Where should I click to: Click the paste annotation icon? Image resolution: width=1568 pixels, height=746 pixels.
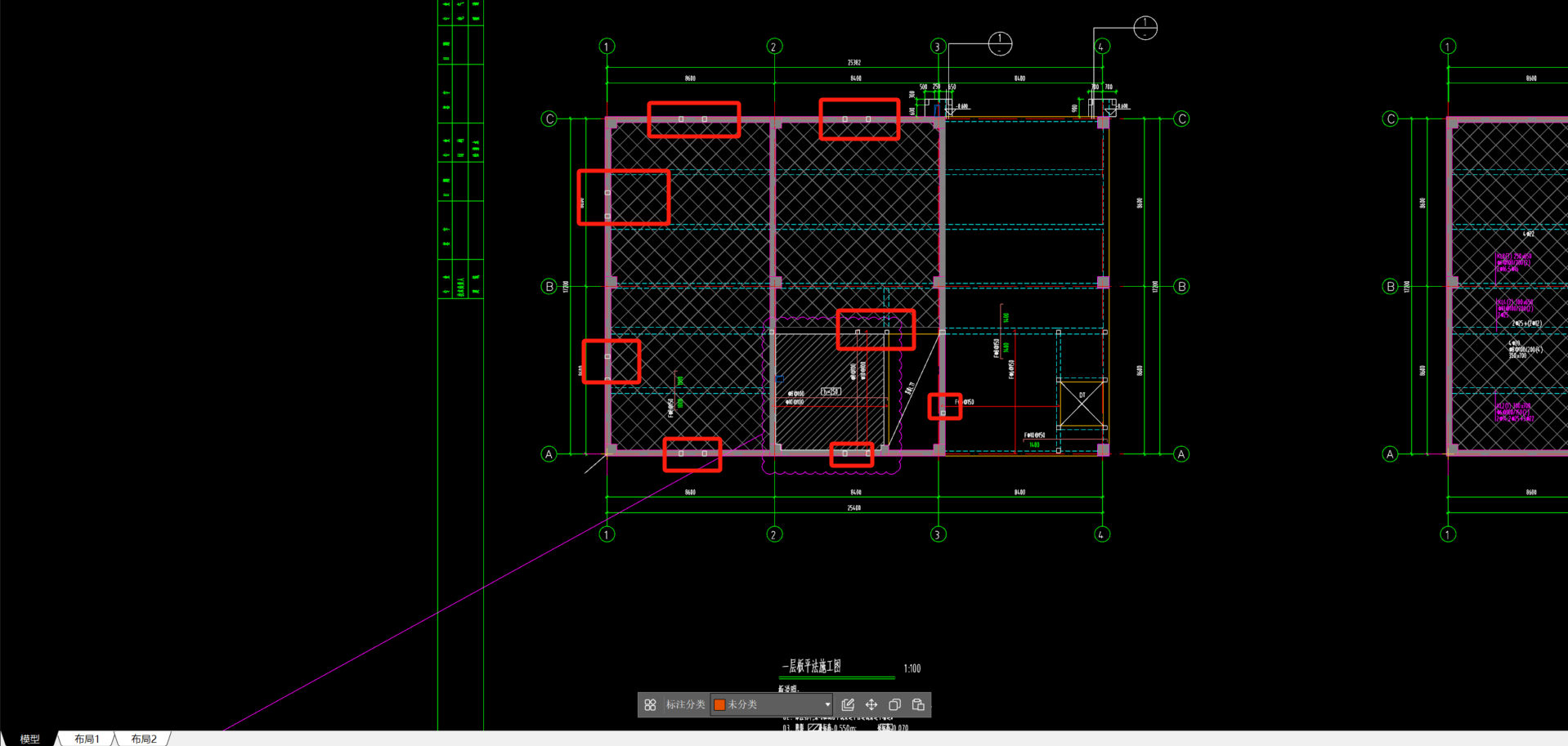point(918,704)
